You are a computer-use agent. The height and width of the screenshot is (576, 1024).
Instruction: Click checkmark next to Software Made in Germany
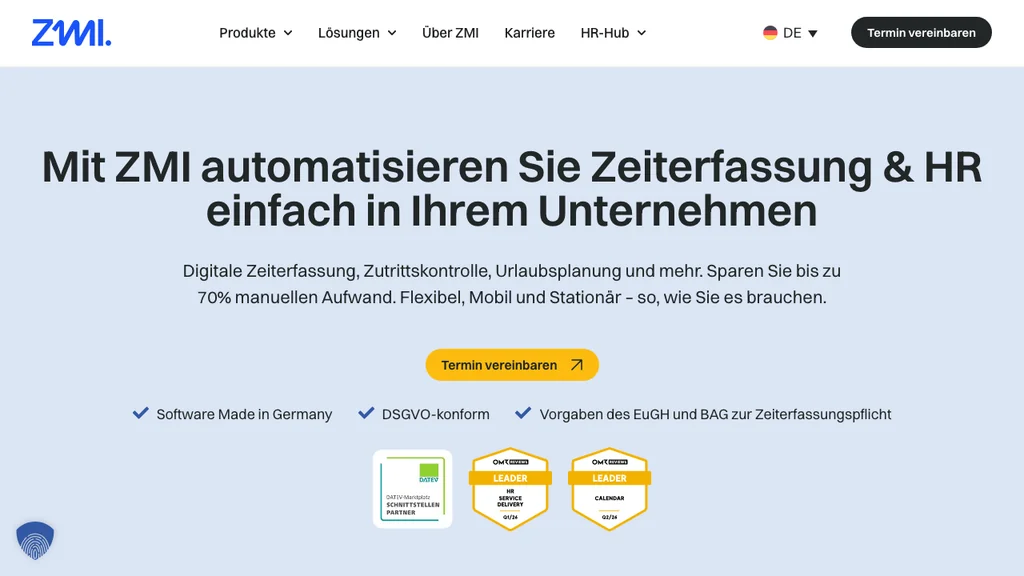point(140,413)
